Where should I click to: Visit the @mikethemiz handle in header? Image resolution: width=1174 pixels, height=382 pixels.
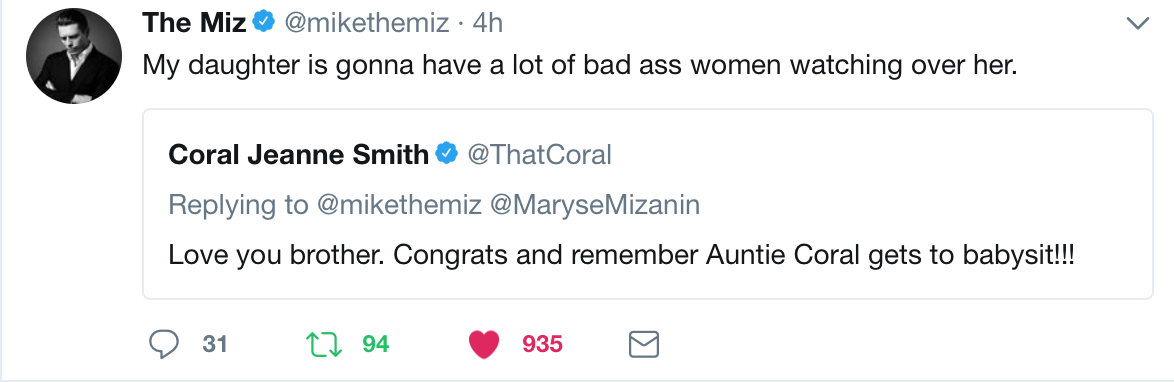coord(365,23)
